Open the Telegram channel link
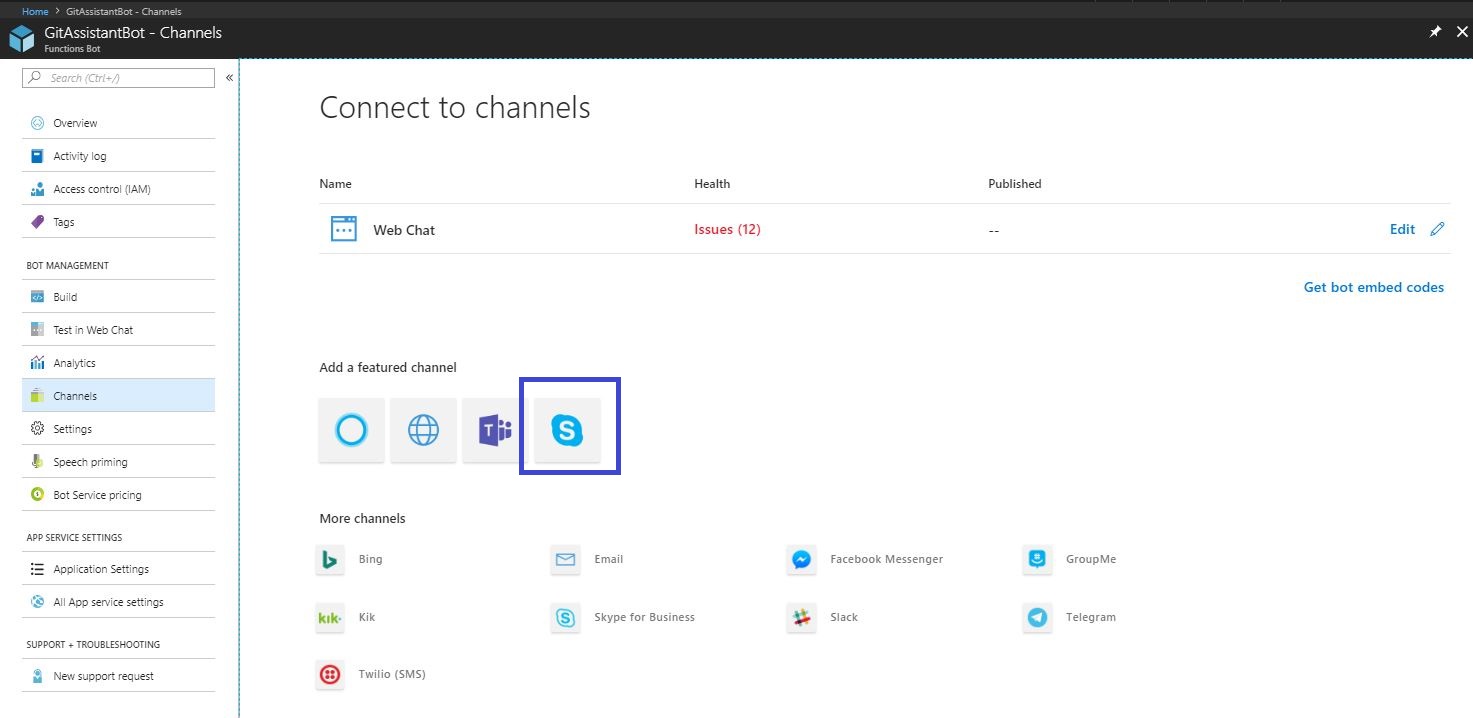Screen dimensions: 1473x718 [1091, 617]
